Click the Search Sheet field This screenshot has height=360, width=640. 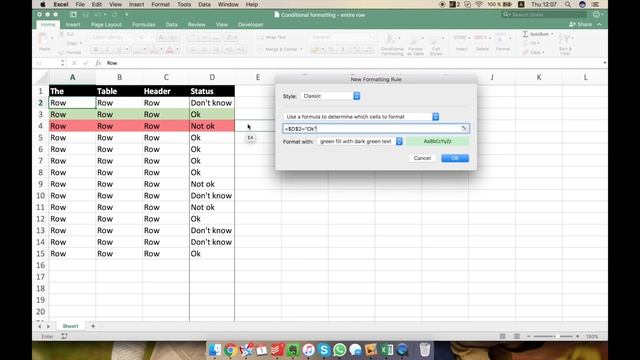(x=544, y=15)
